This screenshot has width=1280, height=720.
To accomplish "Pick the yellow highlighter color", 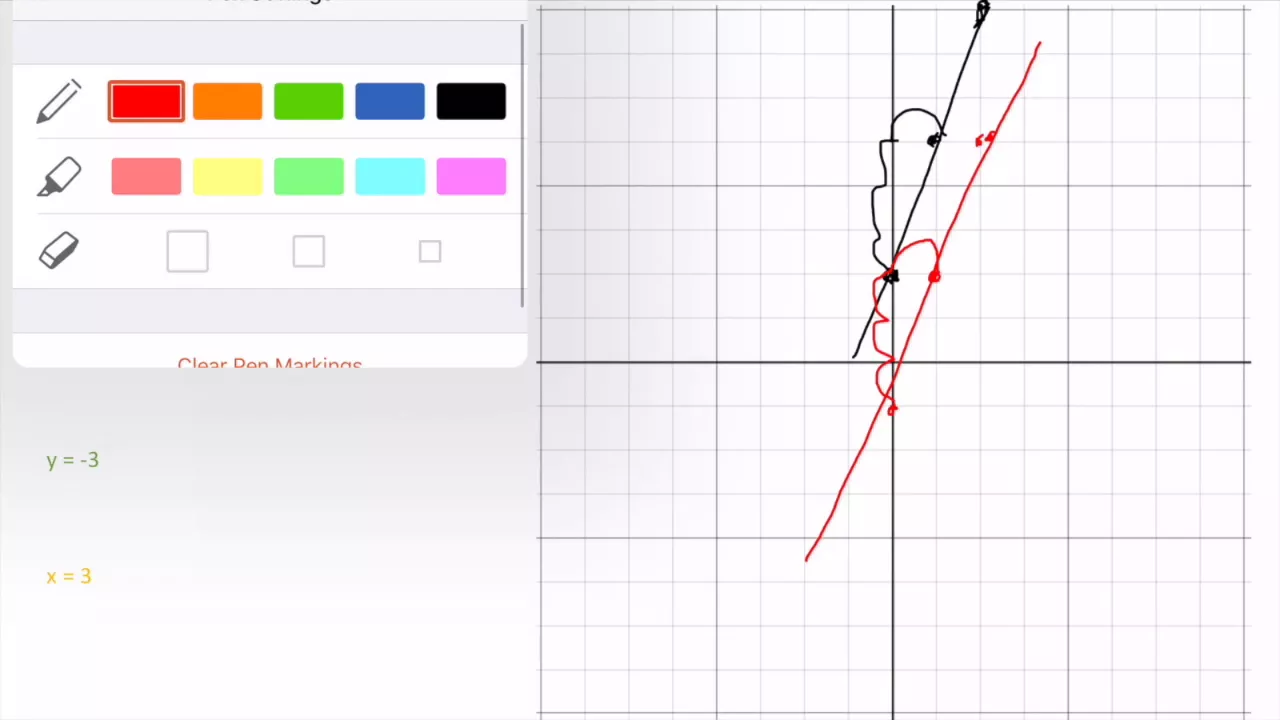I will point(228,177).
